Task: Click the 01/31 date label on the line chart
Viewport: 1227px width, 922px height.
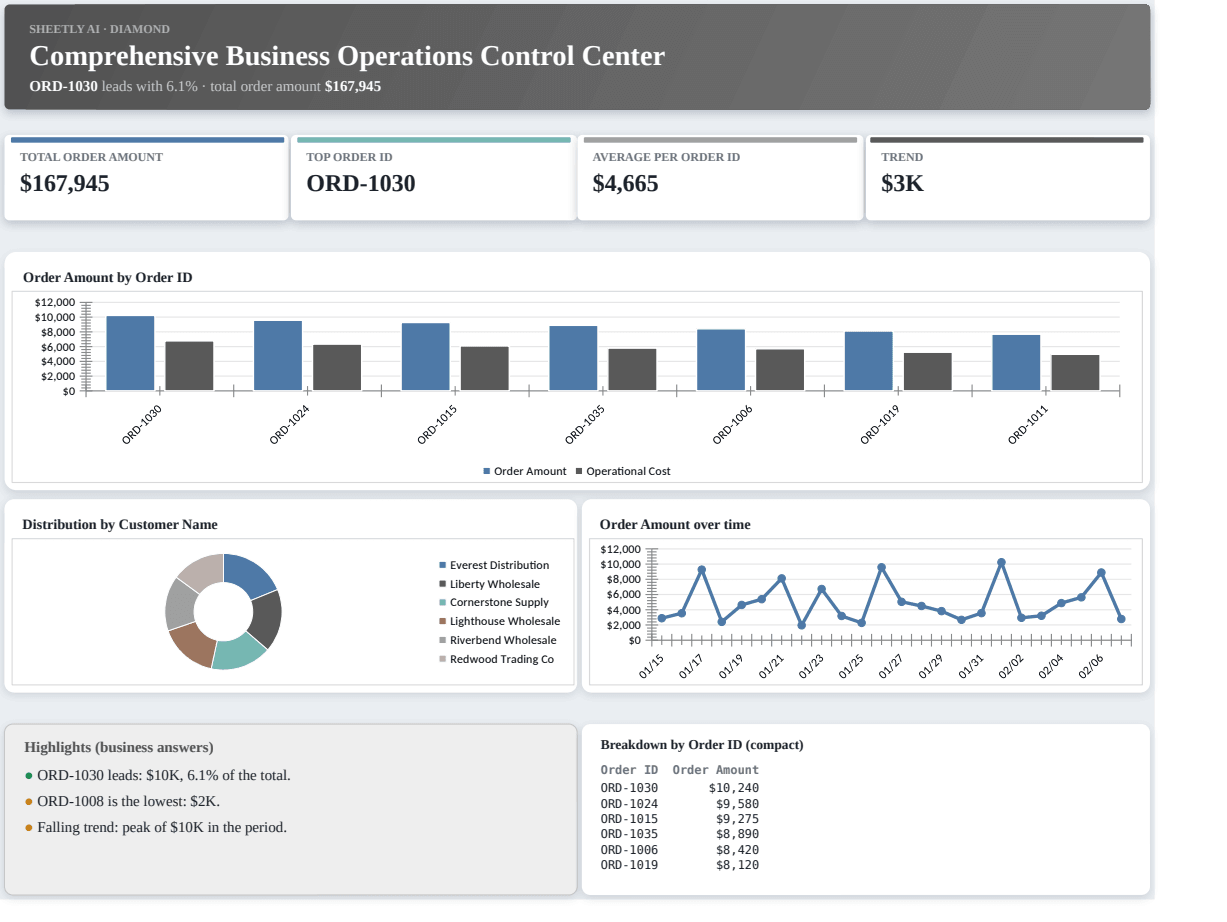Action: pyautogui.click(x=971, y=667)
